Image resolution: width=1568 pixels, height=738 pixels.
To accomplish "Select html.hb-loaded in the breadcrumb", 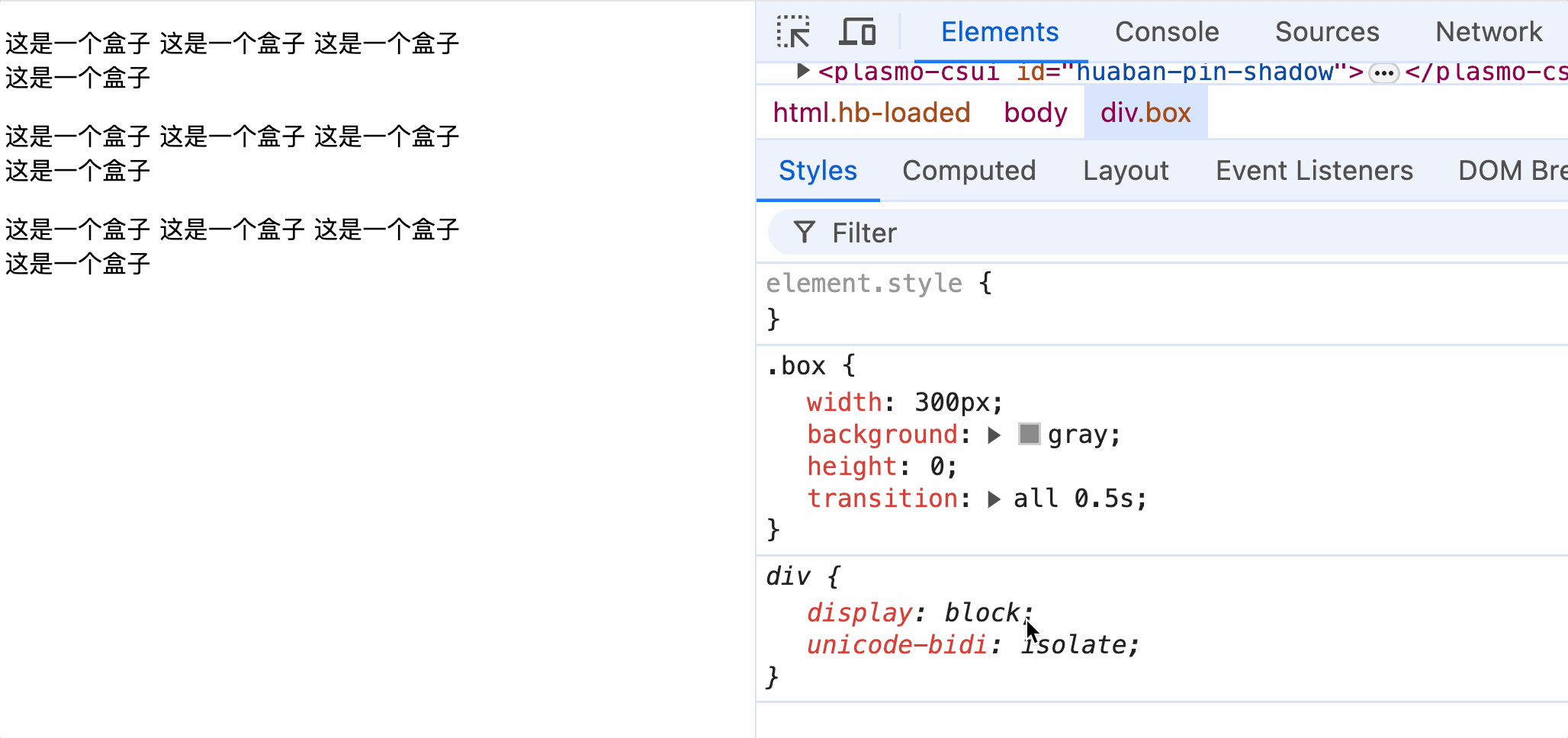I will tap(871, 113).
